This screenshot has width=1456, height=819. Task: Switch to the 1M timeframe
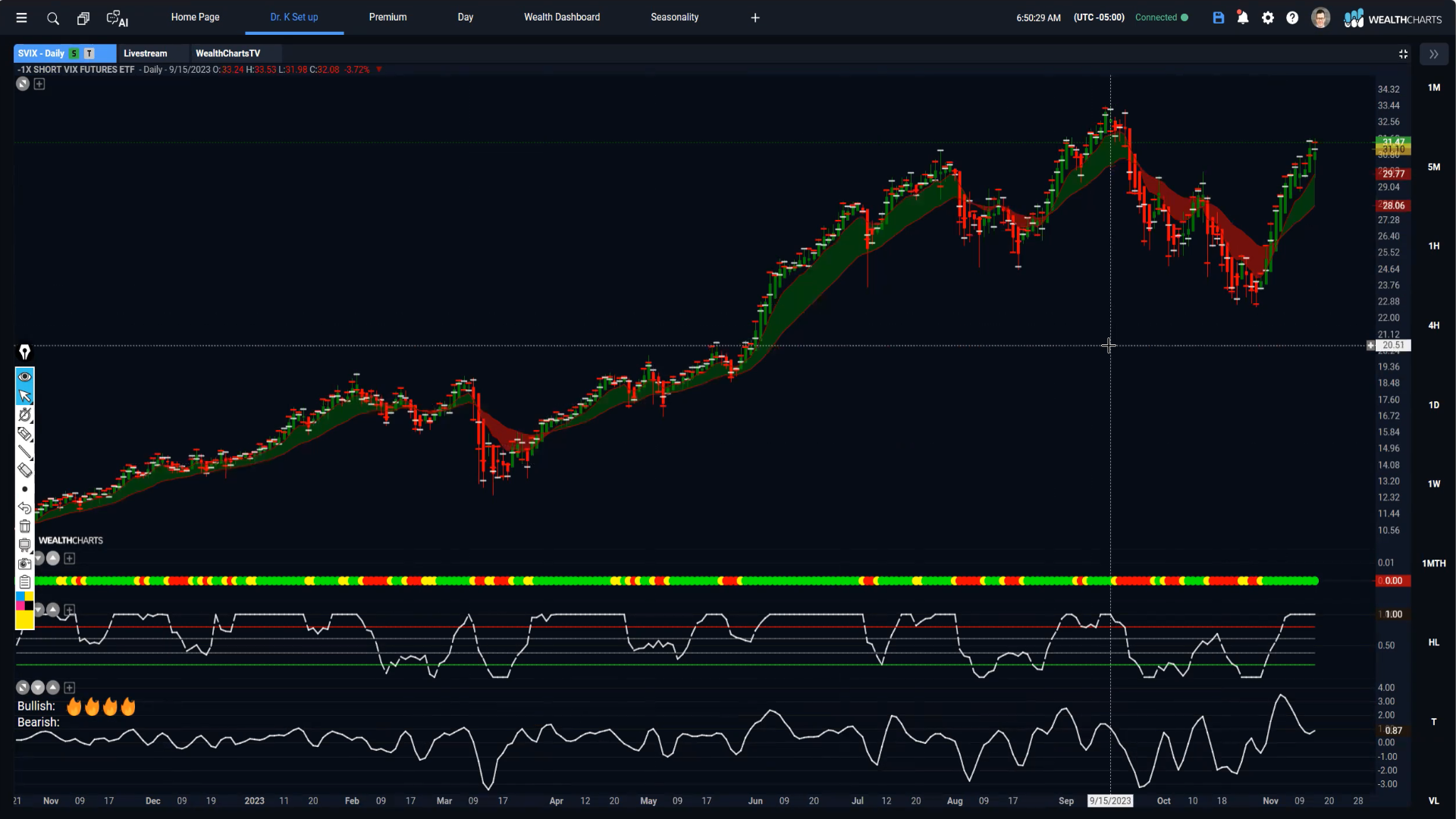(x=1434, y=88)
